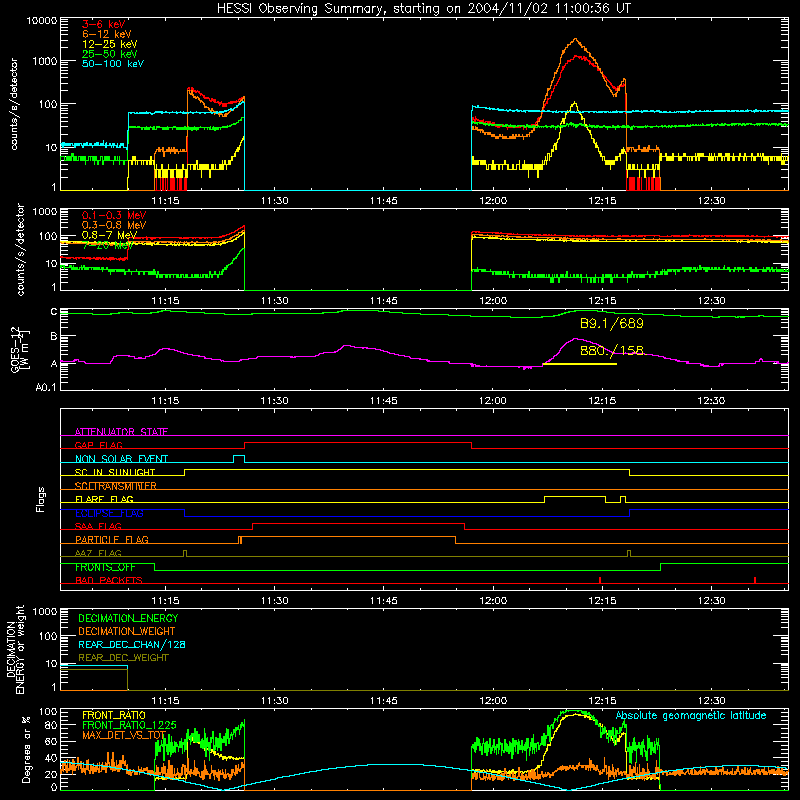Click the 3-6 keV legend label
This screenshot has width=800, height=800.
point(104,24)
